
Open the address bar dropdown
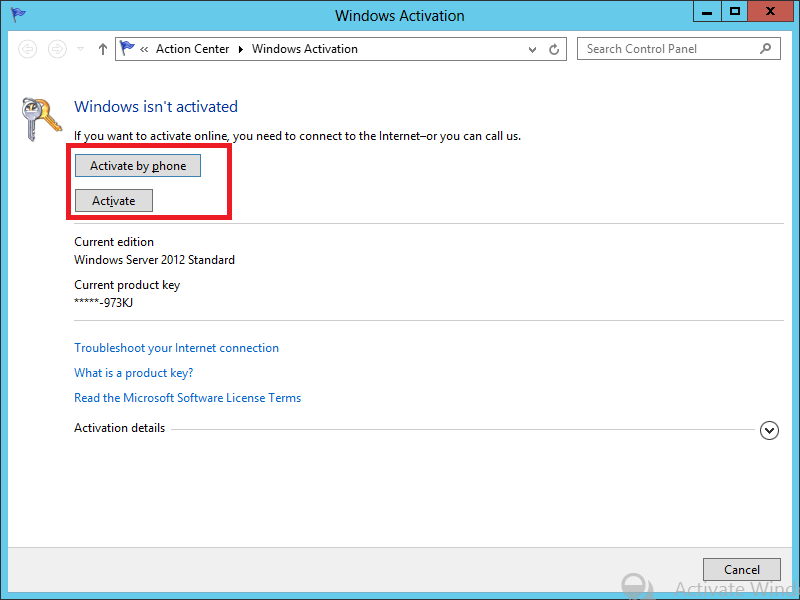pos(532,48)
